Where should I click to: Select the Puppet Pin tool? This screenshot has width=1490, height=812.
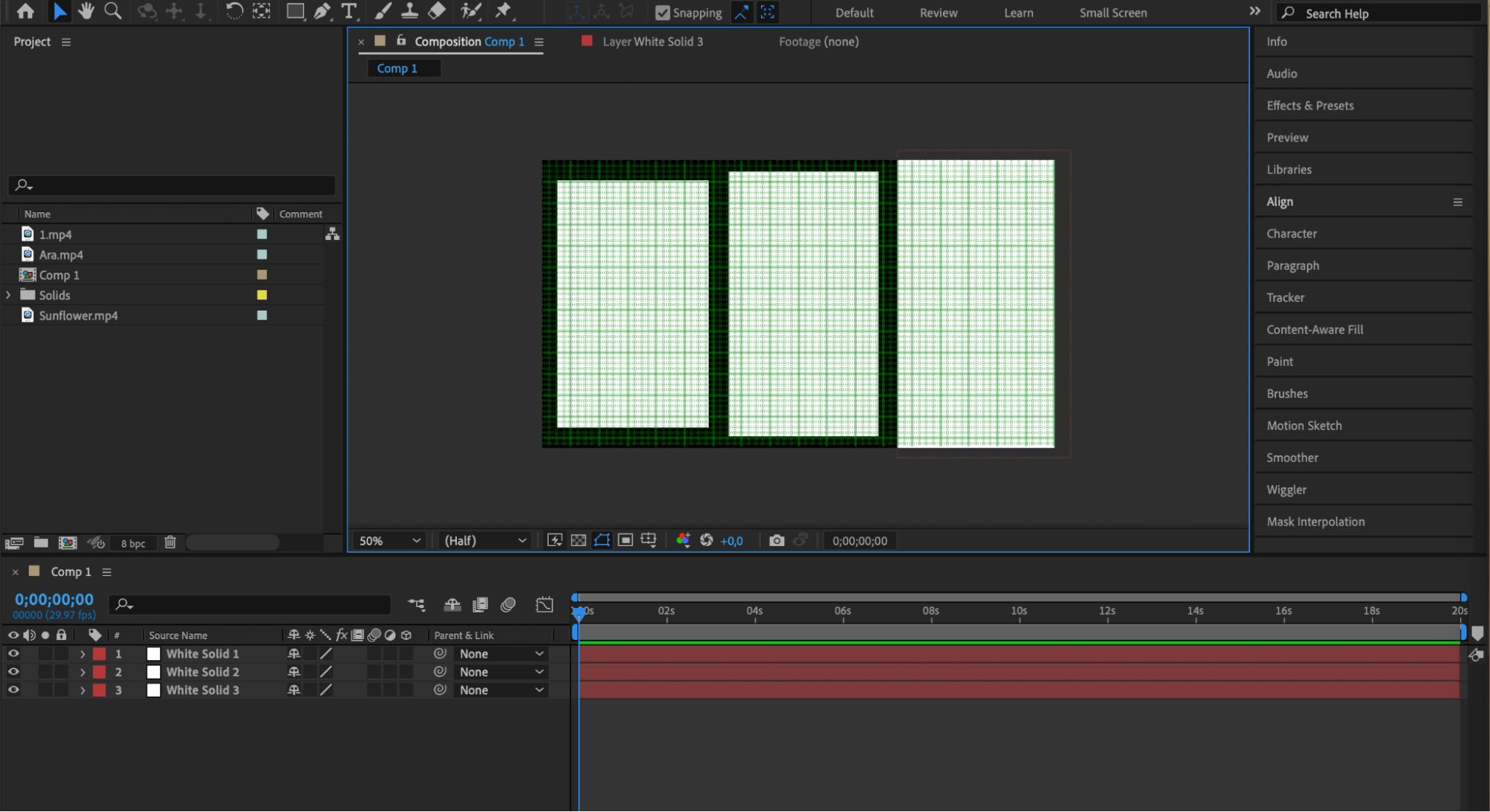503,11
